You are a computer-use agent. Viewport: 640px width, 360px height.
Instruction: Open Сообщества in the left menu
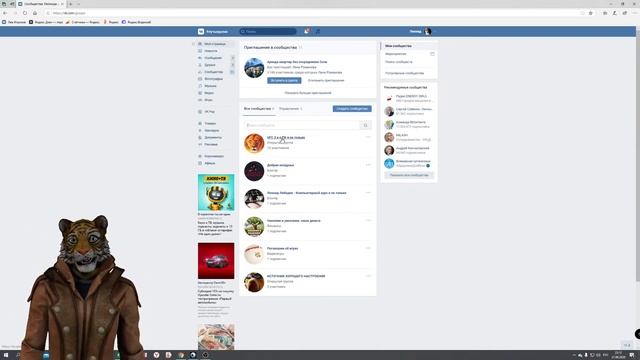click(214, 72)
